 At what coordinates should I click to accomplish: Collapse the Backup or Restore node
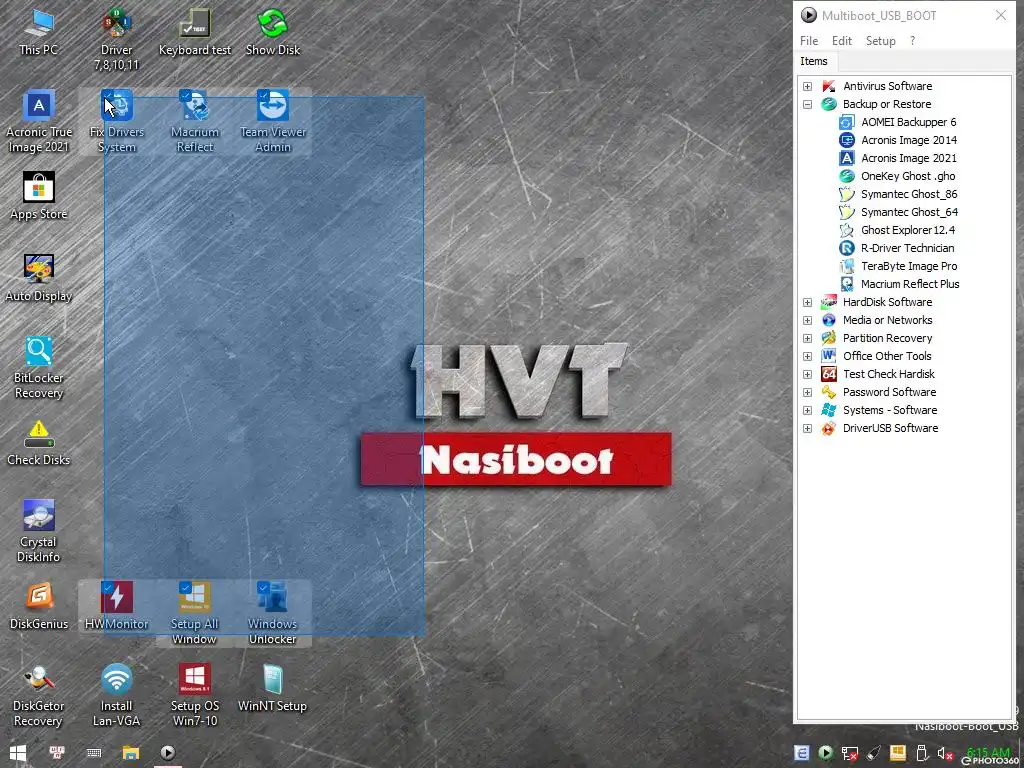pos(807,104)
